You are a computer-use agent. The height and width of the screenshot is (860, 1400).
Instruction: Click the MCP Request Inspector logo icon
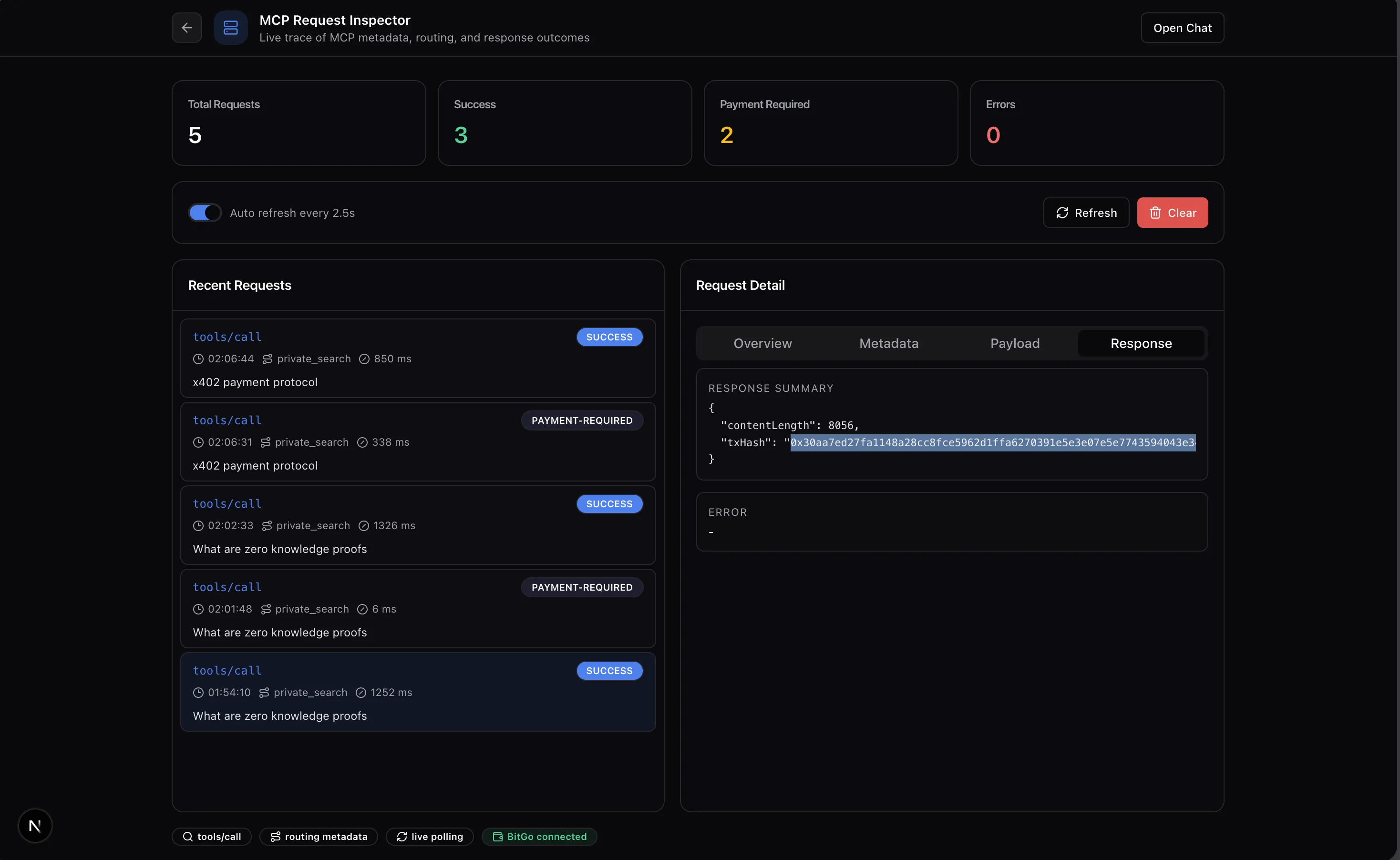[x=230, y=27]
